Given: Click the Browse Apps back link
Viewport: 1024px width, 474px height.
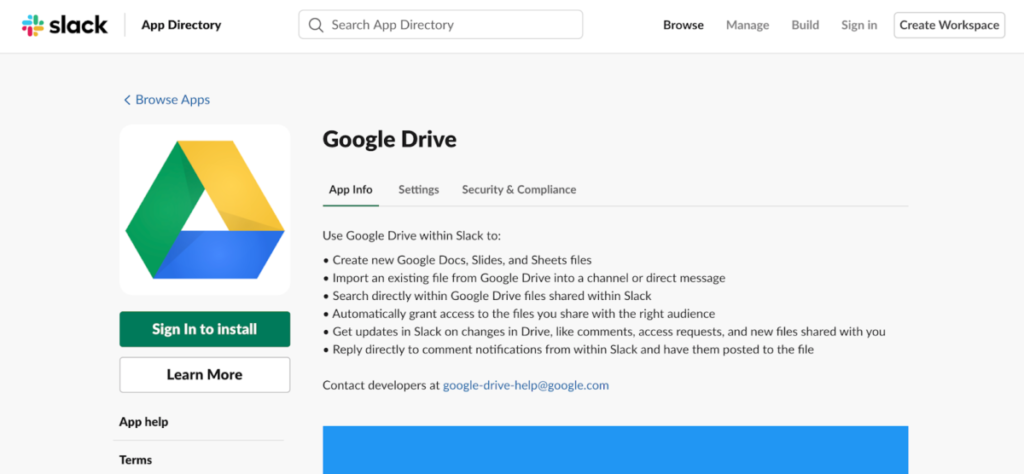Looking at the screenshot, I should [x=167, y=100].
